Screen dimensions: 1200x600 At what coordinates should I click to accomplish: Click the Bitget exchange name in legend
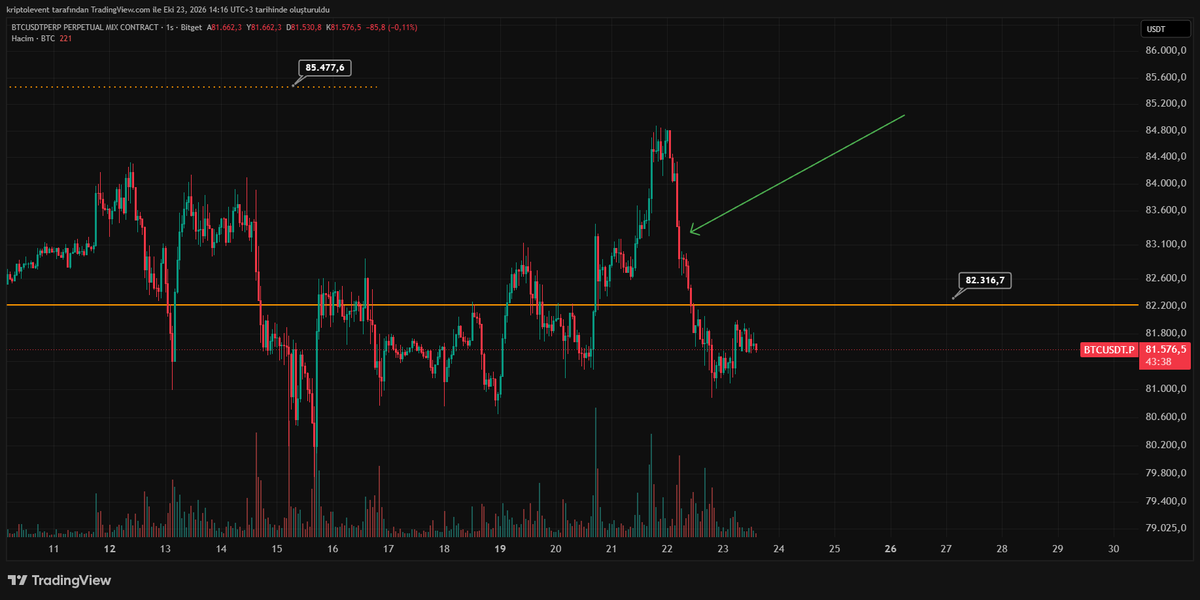click(191, 28)
